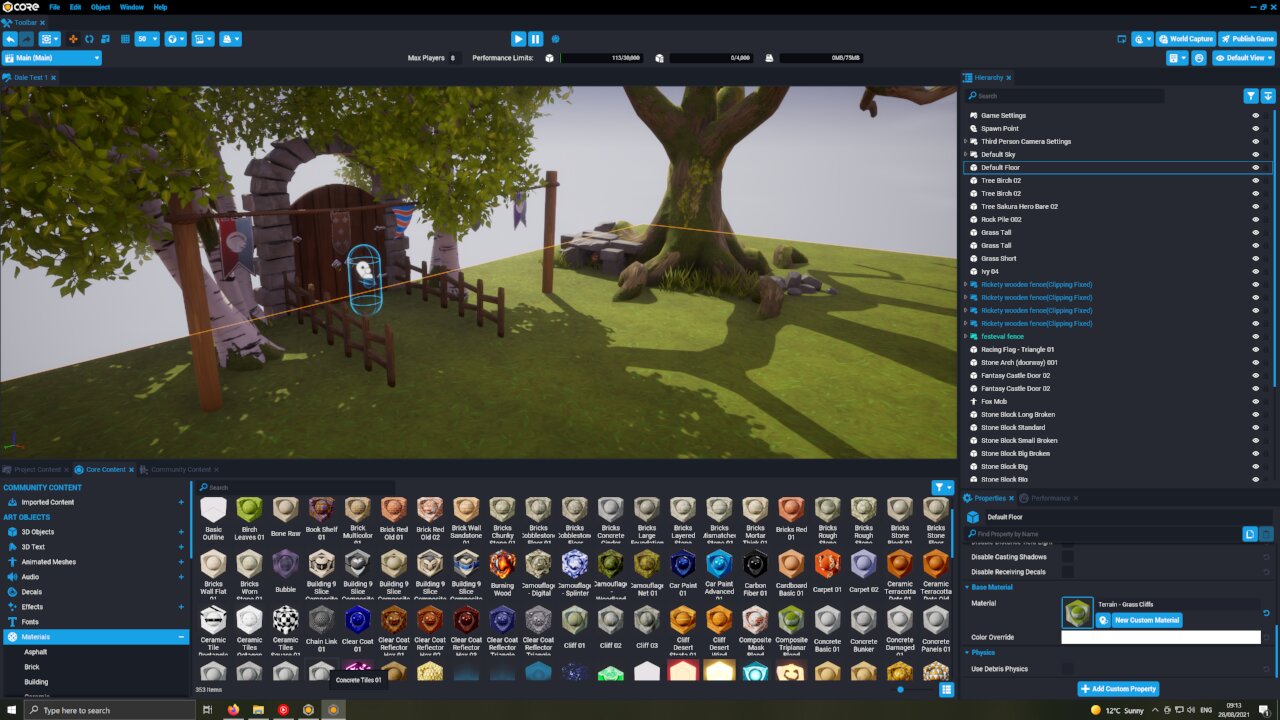1280x720 pixels.
Task: Click the Redo arrow in the toolbar
Action: (x=27, y=39)
